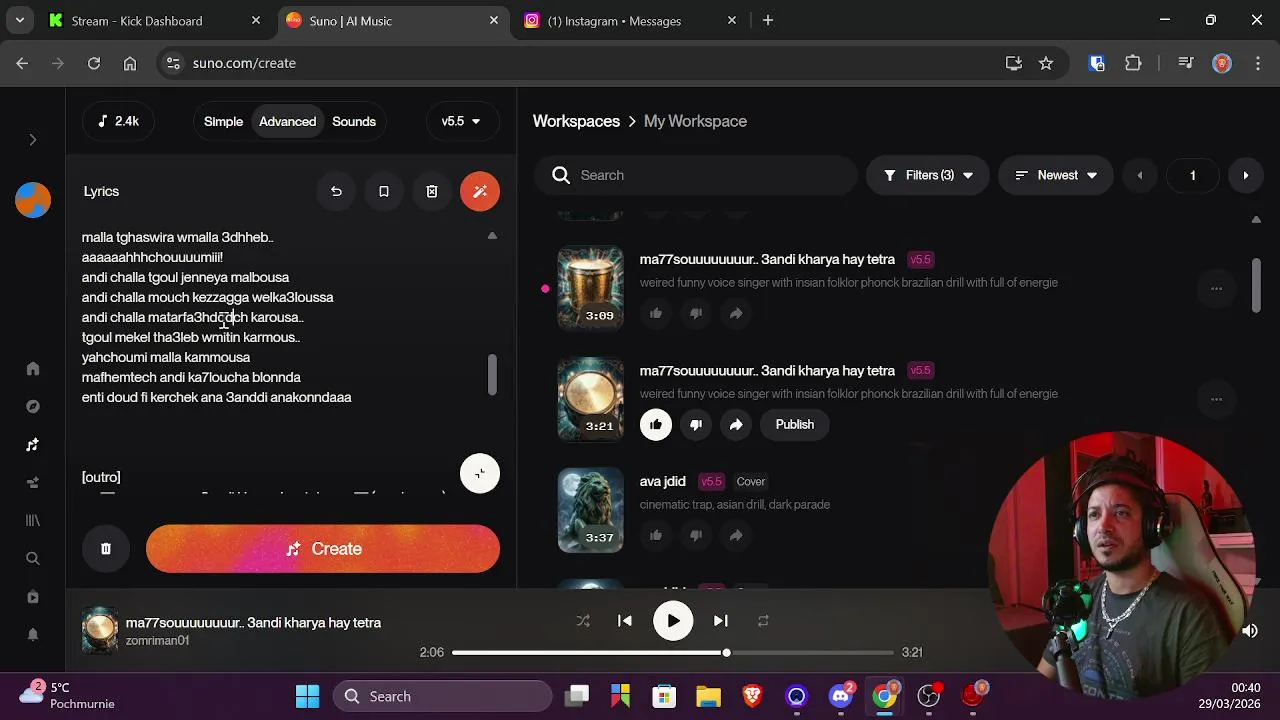Expand the collapsed left sidebar arrow

(32, 140)
